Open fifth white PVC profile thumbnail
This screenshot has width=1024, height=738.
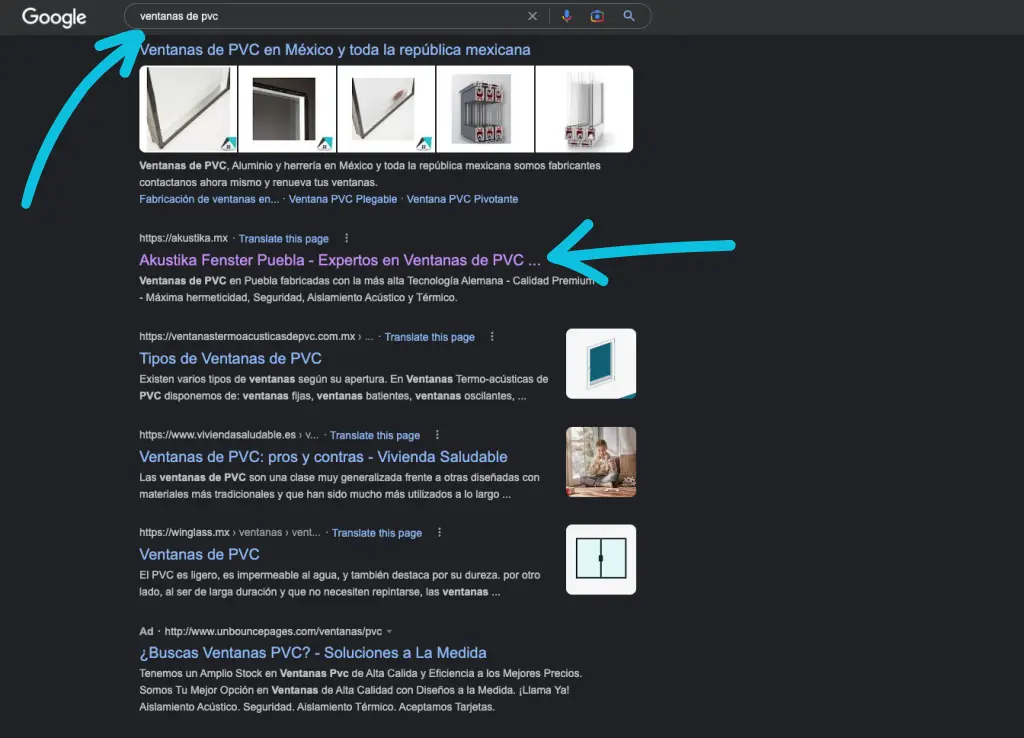tap(584, 109)
